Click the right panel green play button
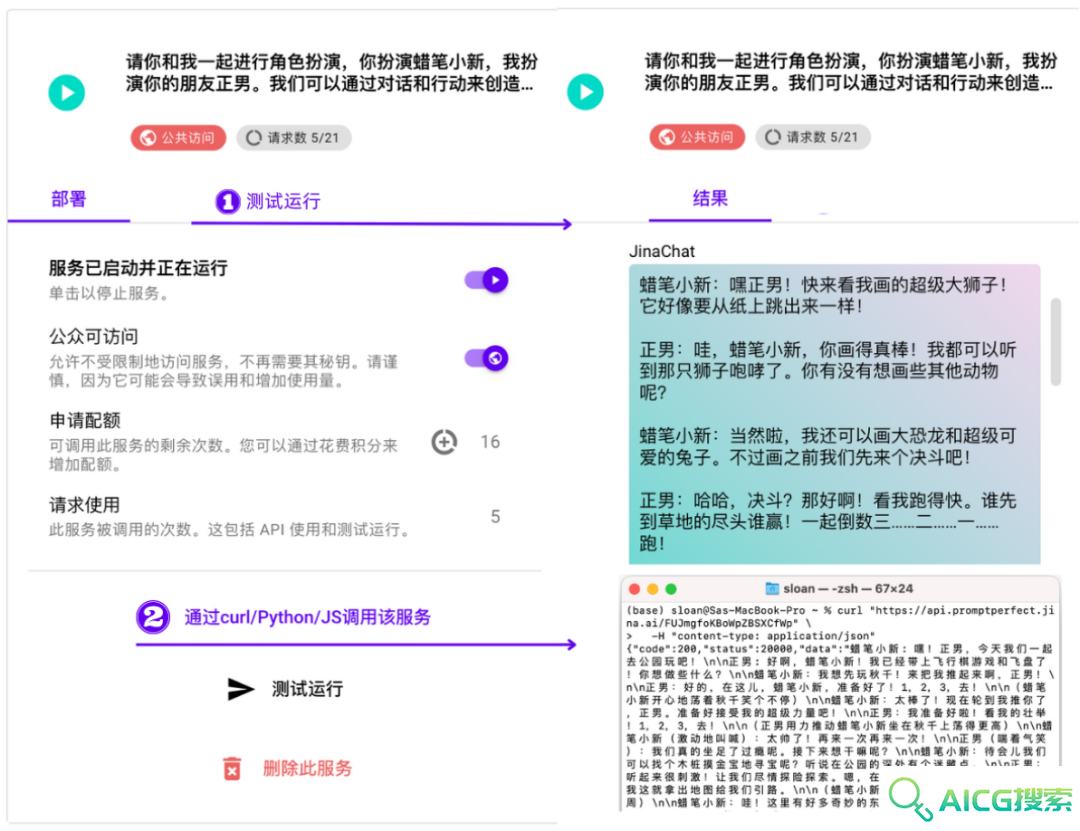Viewport: 1080px width, 831px height. click(x=585, y=92)
